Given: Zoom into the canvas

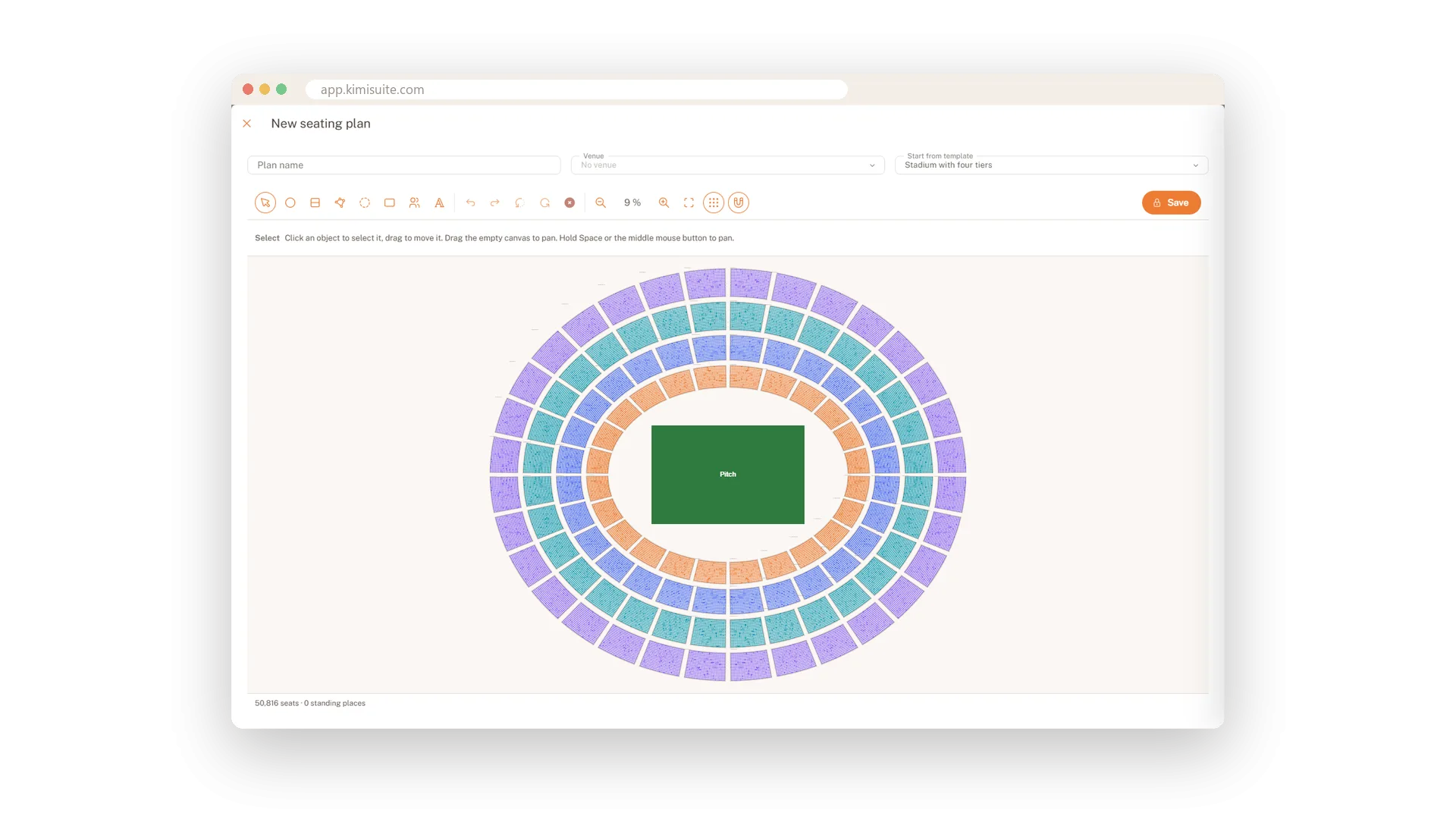Looking at the screenshot, I should click(x=664, y=202).
